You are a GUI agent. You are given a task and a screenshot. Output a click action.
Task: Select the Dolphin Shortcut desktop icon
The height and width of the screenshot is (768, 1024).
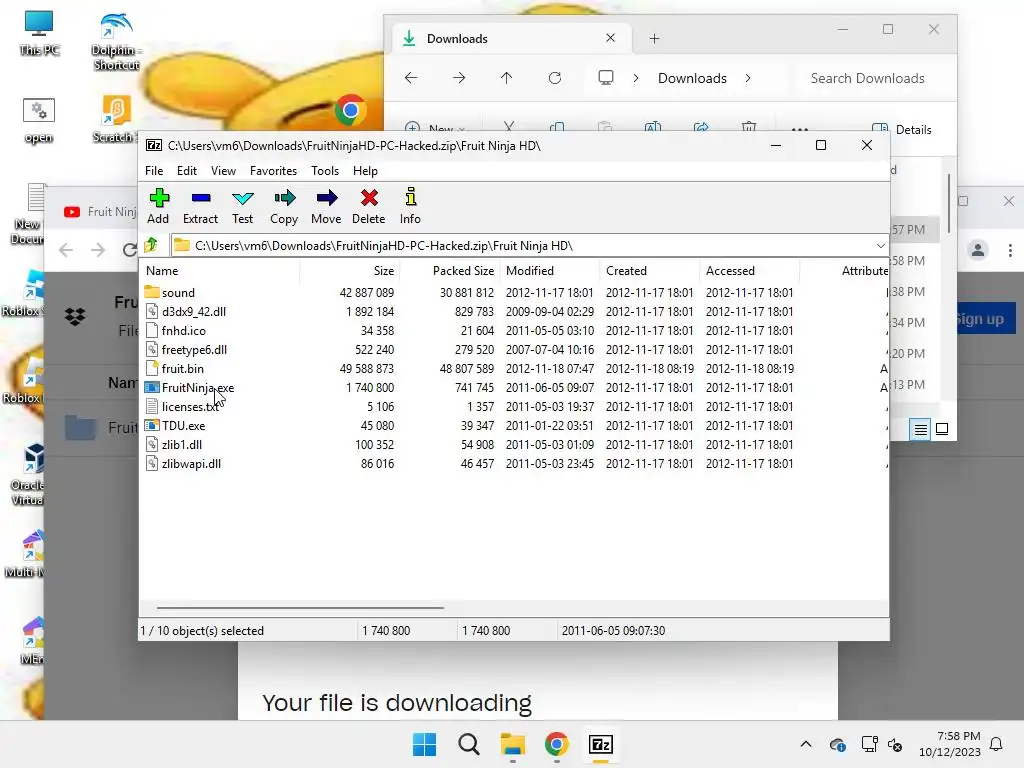[116, 42]
